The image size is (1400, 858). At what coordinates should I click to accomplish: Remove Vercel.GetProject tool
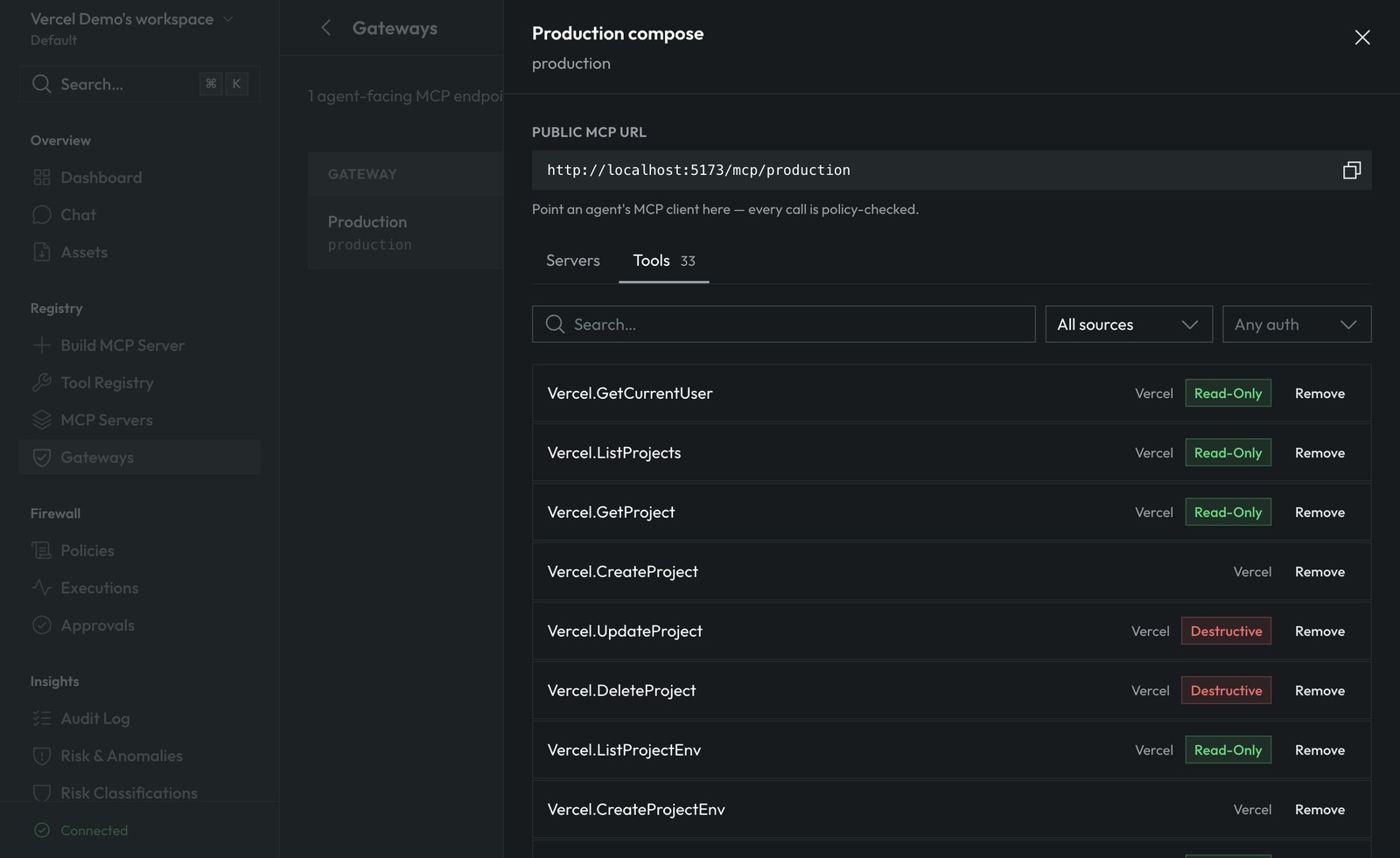point(1319,513)
